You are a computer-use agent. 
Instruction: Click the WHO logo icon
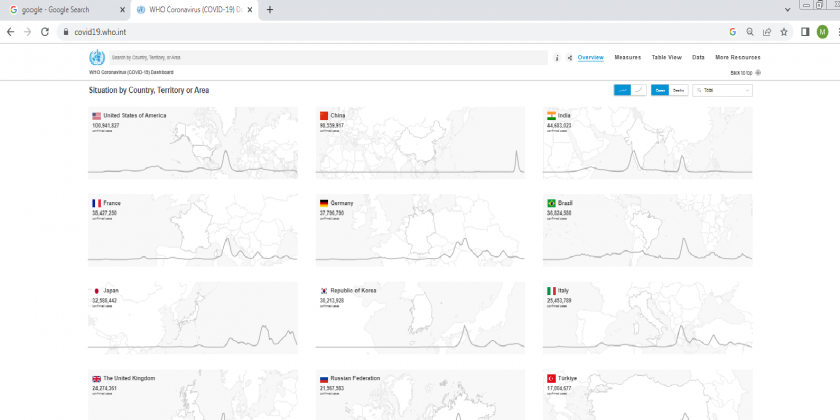97,57
